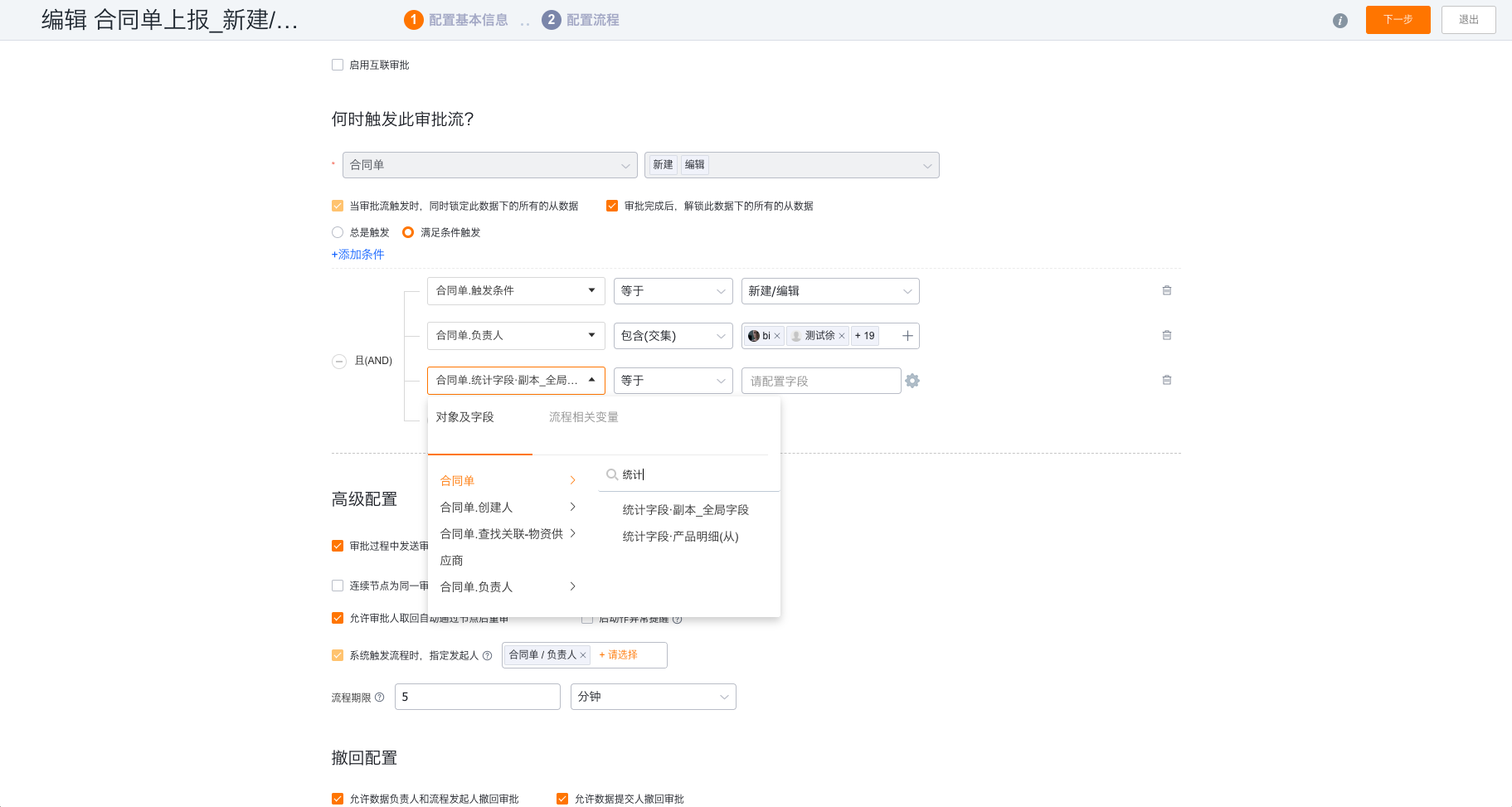Delete the 合同单.触发条件 condition row

pyautogui.click(x=1166, y=290)
